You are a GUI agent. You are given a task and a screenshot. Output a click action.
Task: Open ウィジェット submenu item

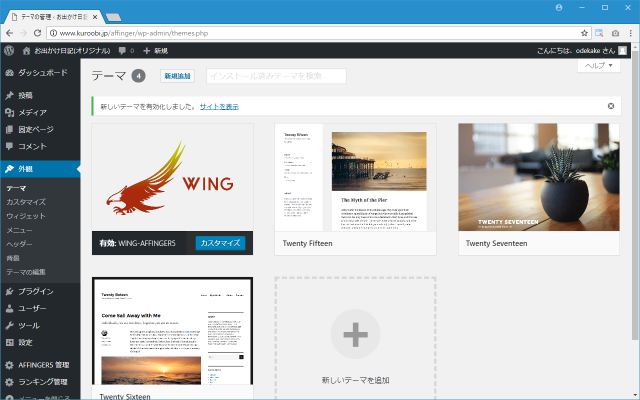tap(26, 216)
